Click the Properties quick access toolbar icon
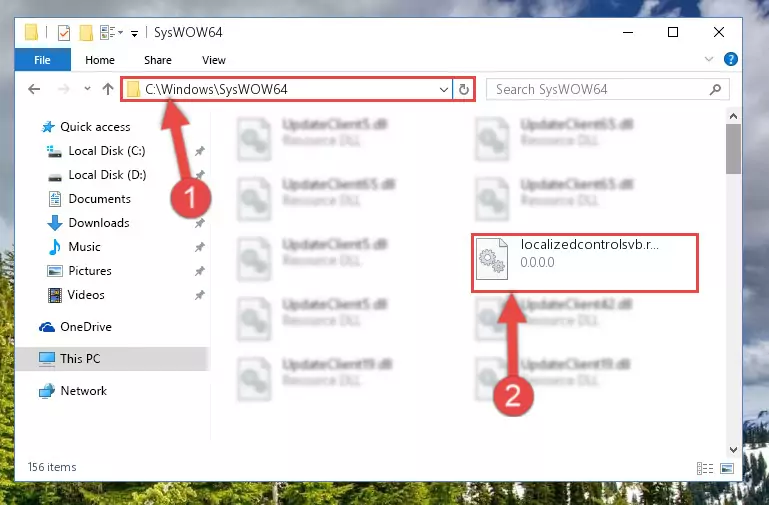The width and height of the screenshot is (769, 505). [x=64, y=33]
